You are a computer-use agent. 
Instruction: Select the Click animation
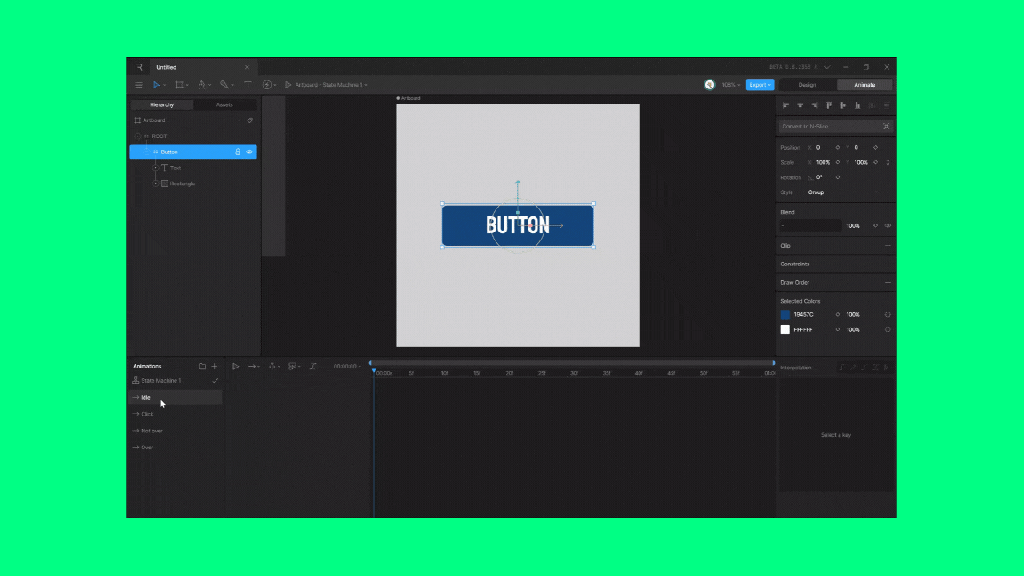[x=147, y=414]
